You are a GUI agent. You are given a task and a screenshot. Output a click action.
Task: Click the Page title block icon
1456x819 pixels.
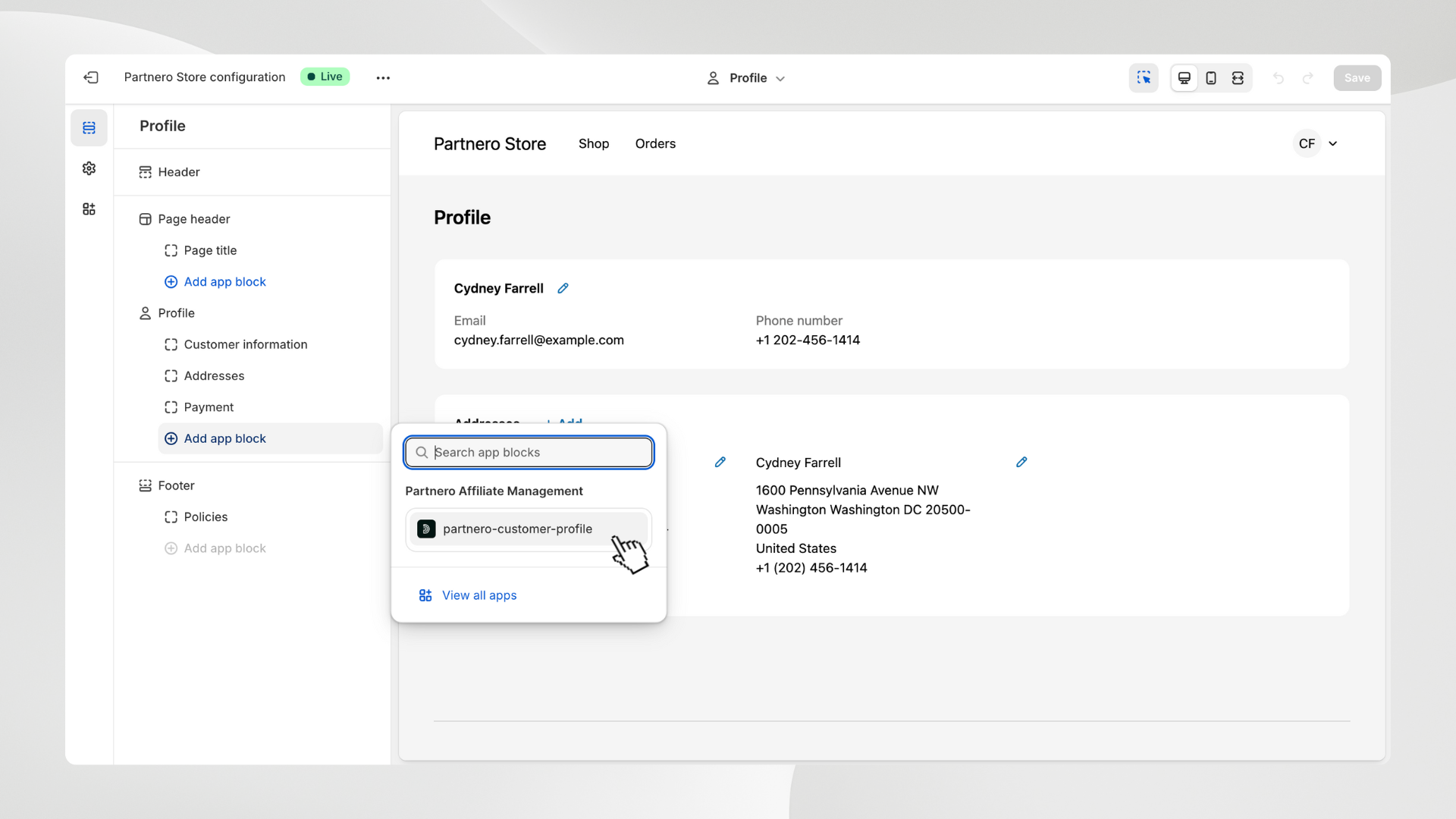[171, 250]
